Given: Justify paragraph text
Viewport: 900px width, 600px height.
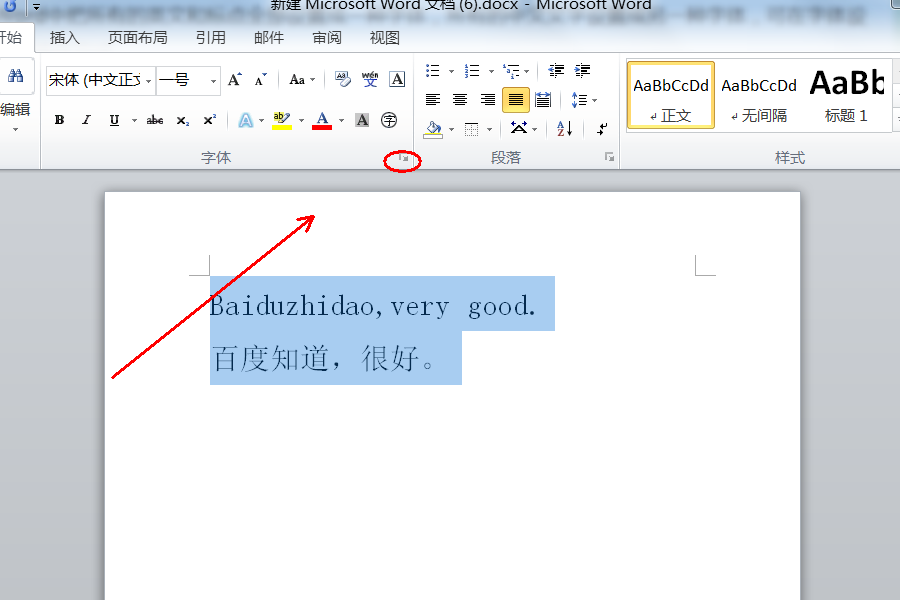Looking at the screenshot, I should coord(515,100).
